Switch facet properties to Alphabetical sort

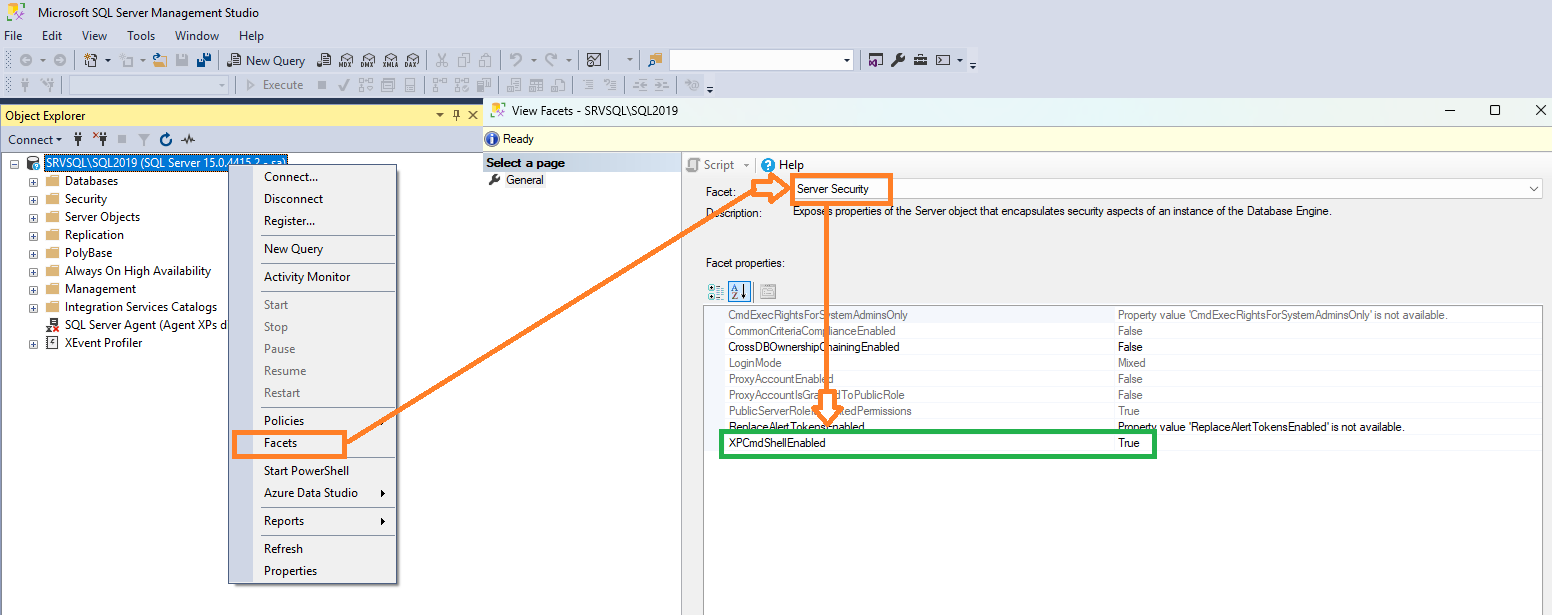(x=739, y=292)
